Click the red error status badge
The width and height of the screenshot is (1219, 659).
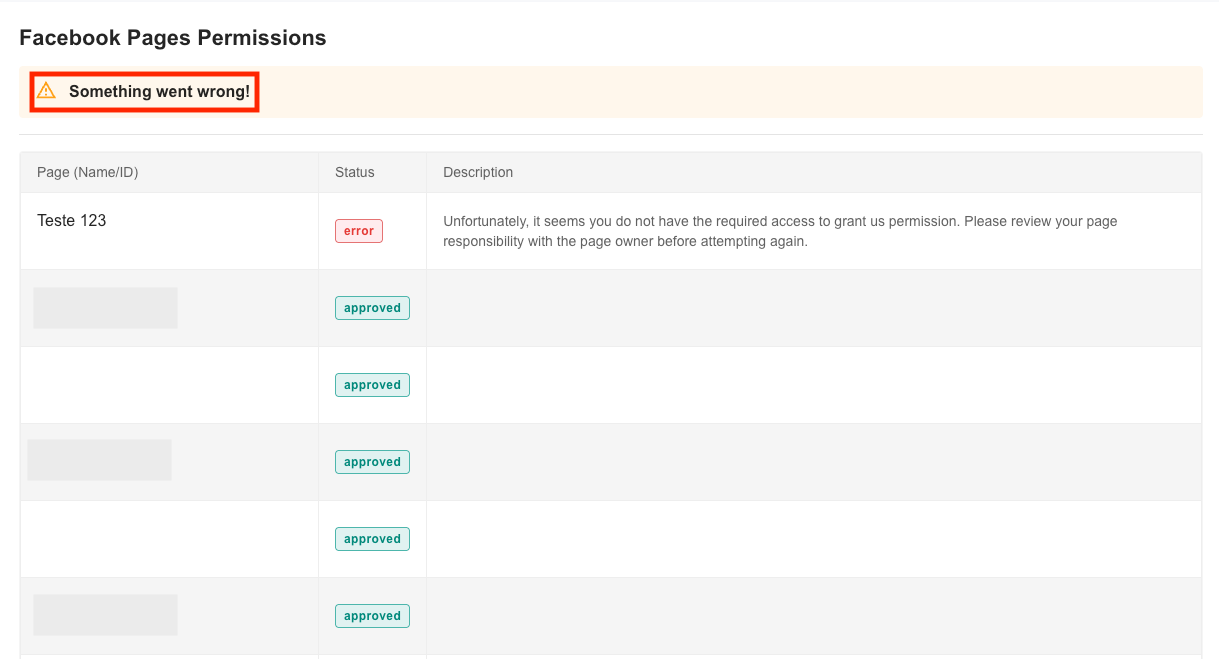coord(359,231)
